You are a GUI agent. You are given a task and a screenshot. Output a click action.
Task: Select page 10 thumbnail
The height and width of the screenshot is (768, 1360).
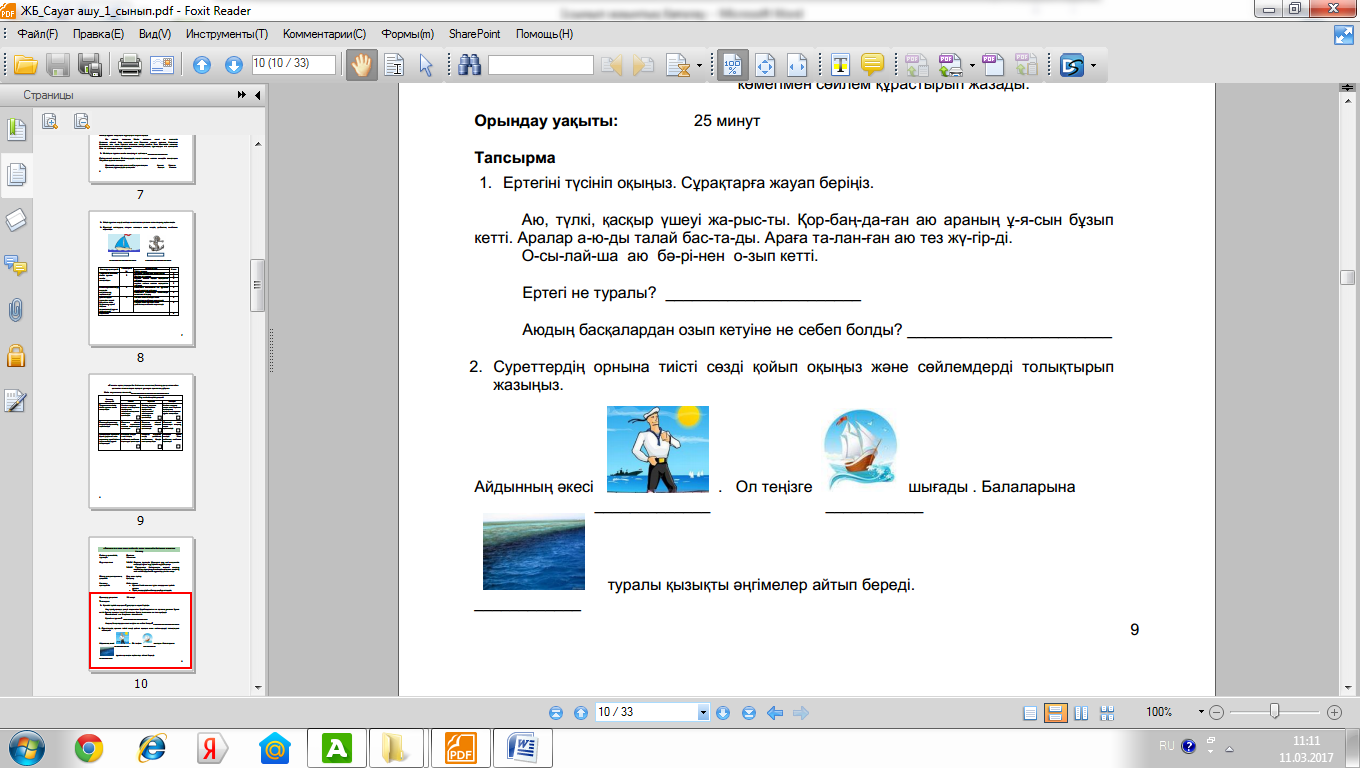pyautogui.click(x=141, y=604)
